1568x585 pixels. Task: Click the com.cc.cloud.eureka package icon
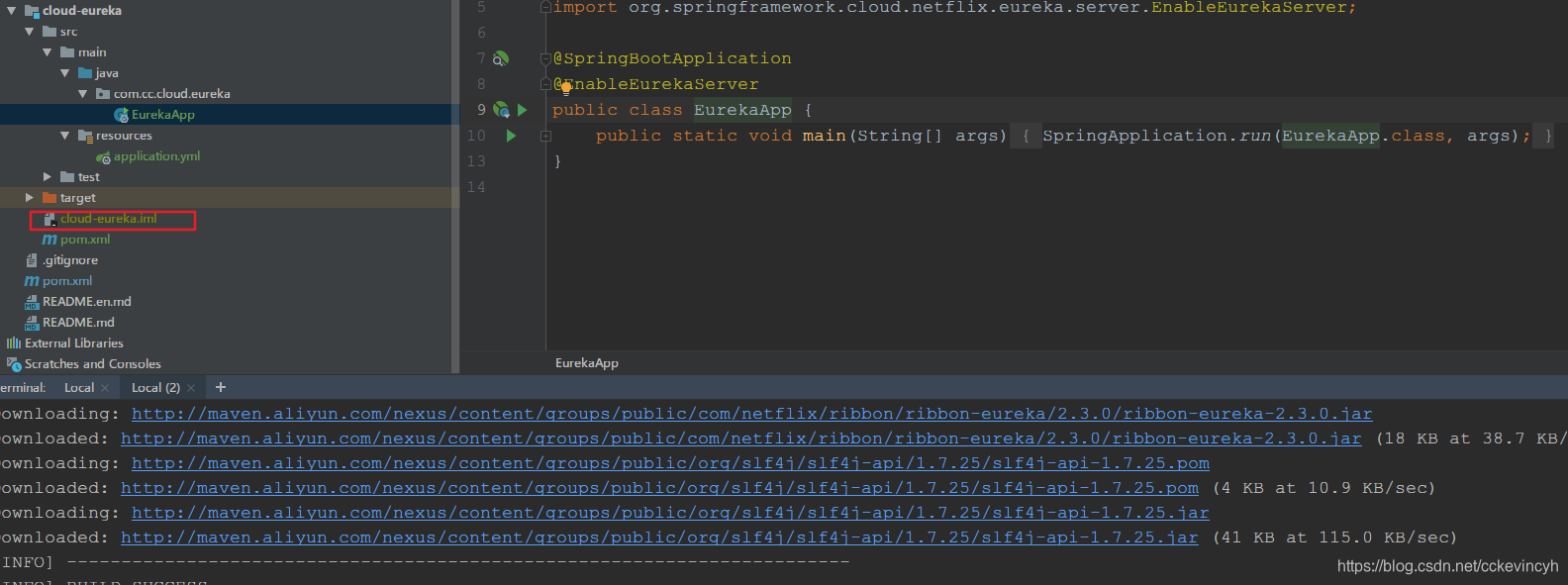click(x=103, y=94)
